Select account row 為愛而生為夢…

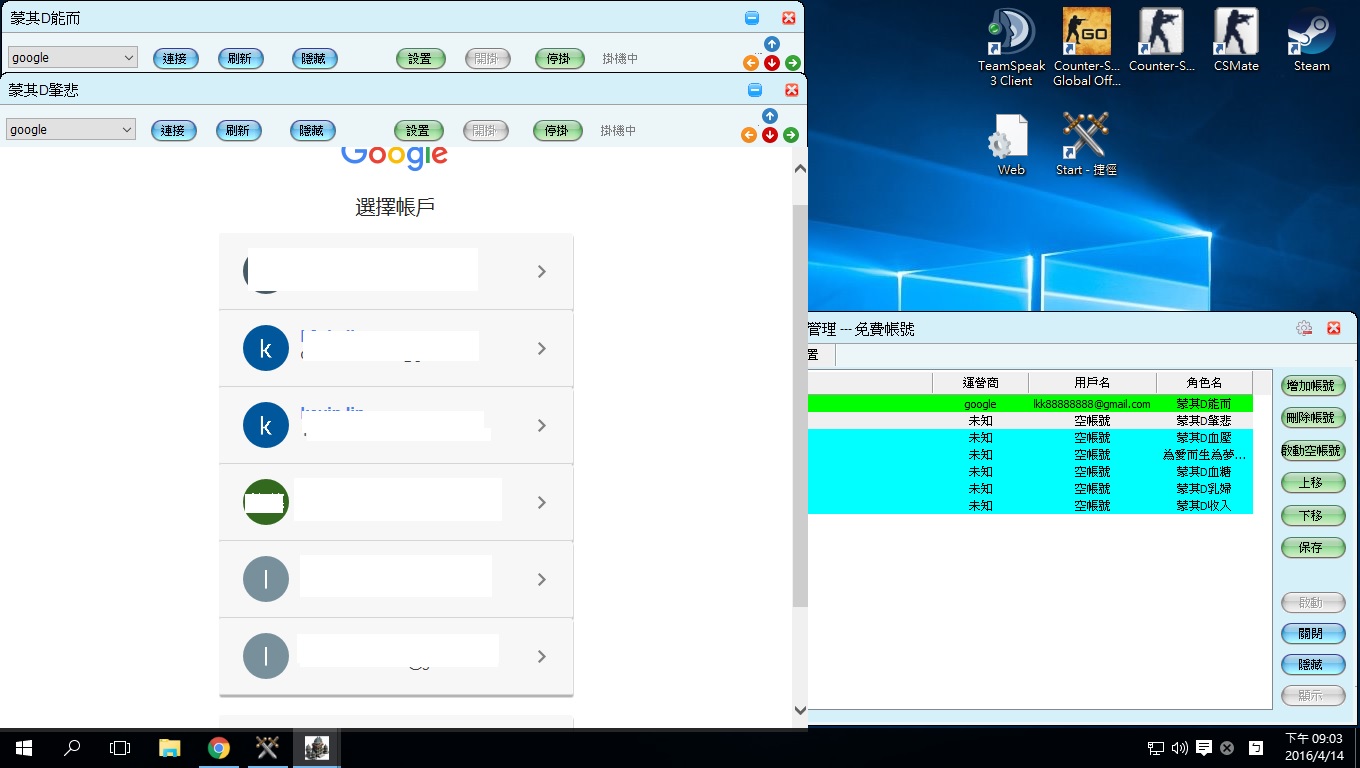coord(1030,455)
